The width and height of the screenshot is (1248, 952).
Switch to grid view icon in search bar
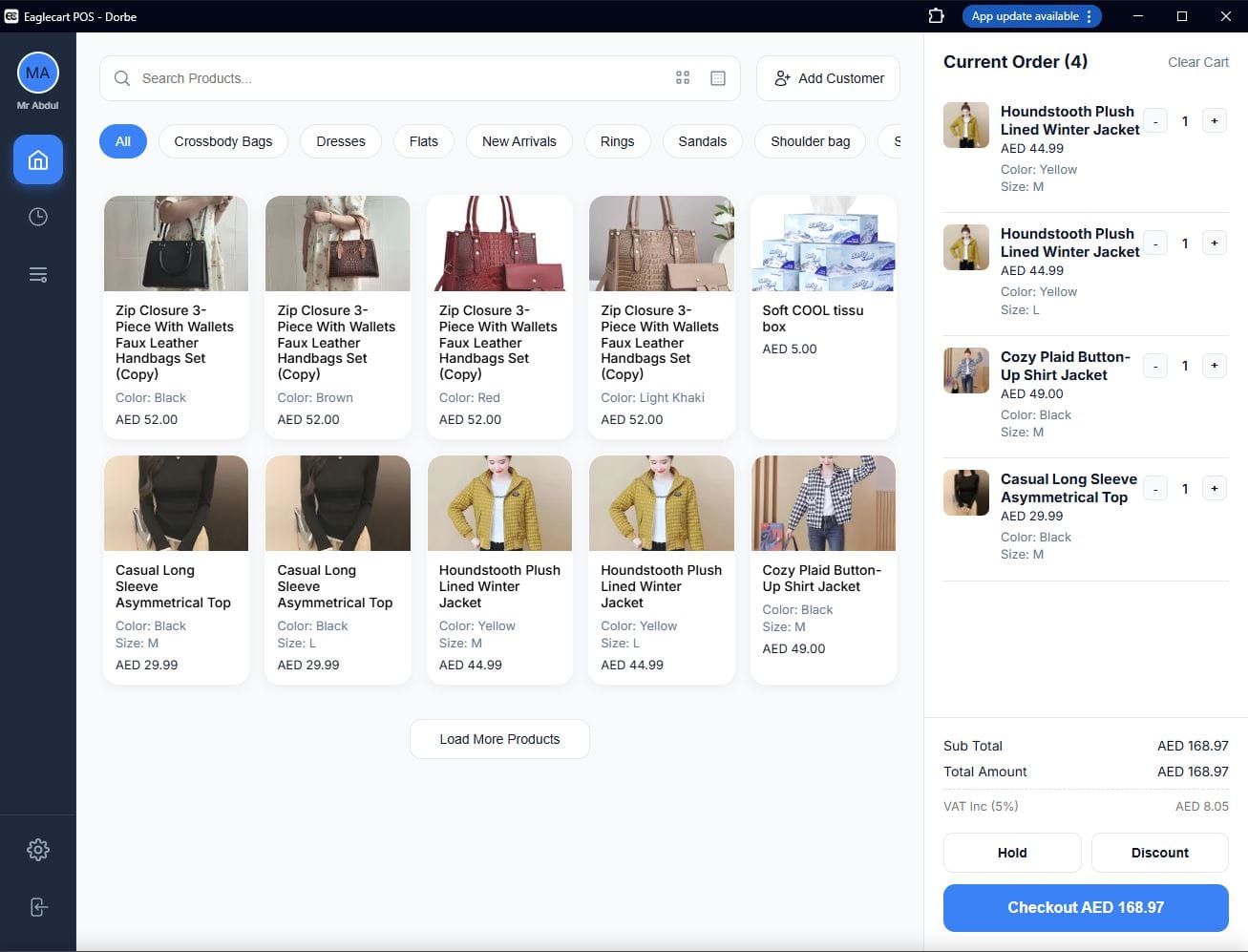[683, 78]
